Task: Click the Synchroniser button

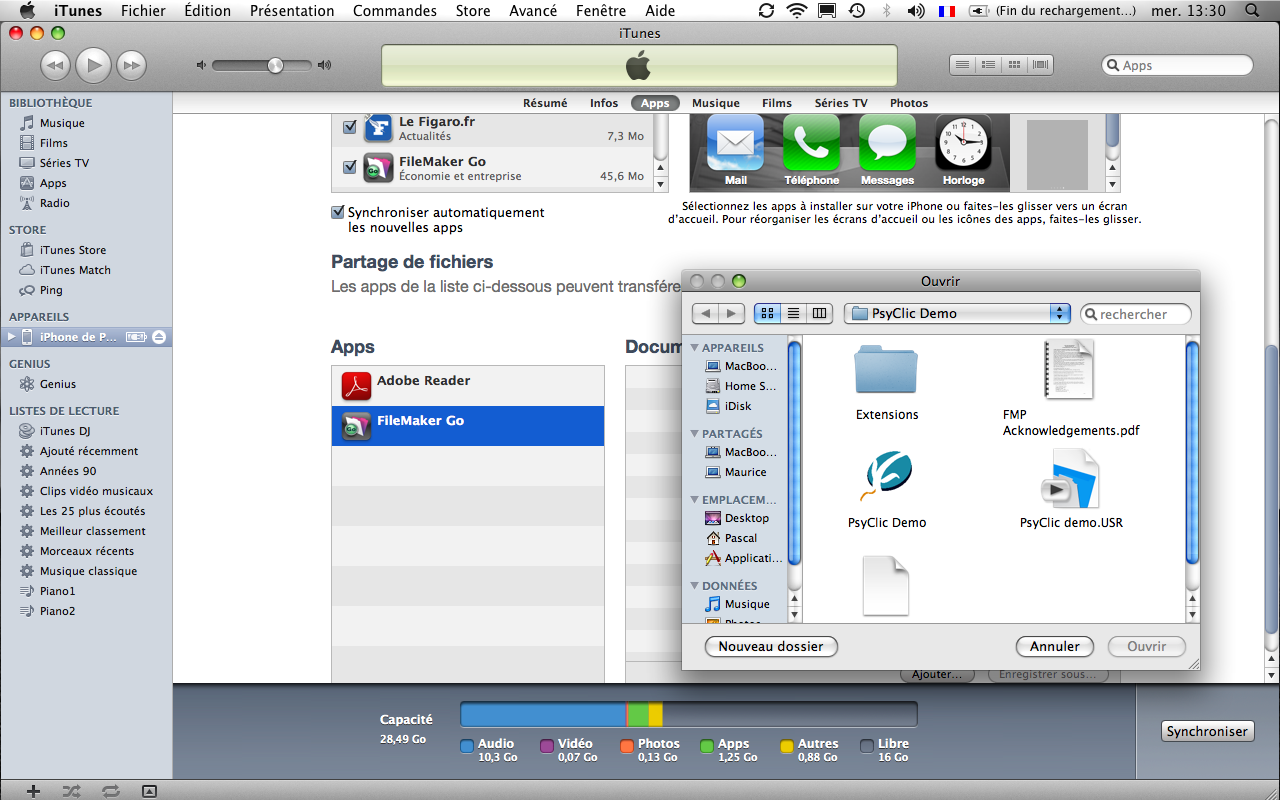Action: pos(1207,731)
